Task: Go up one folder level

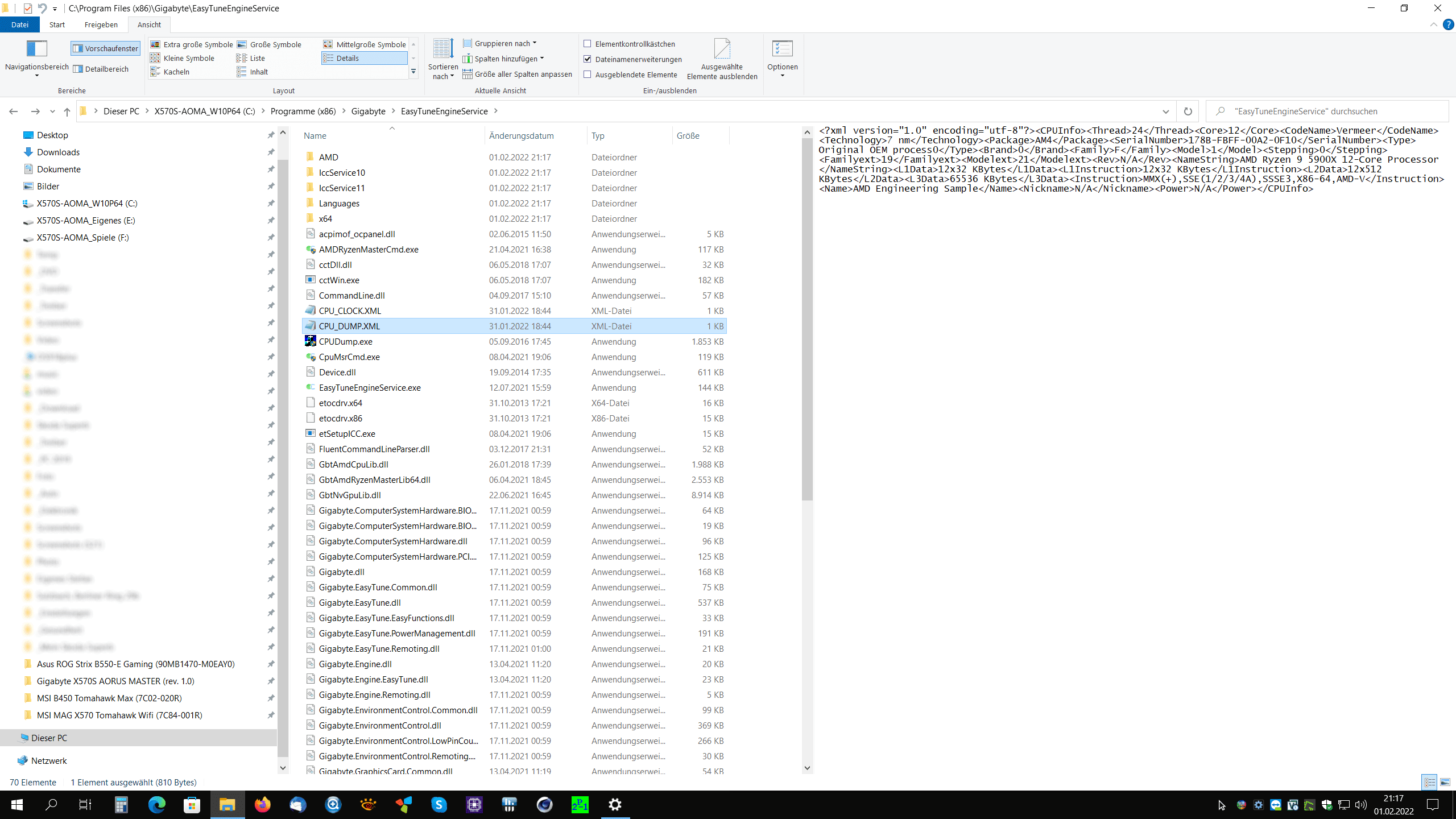Action: coord(67,111)
